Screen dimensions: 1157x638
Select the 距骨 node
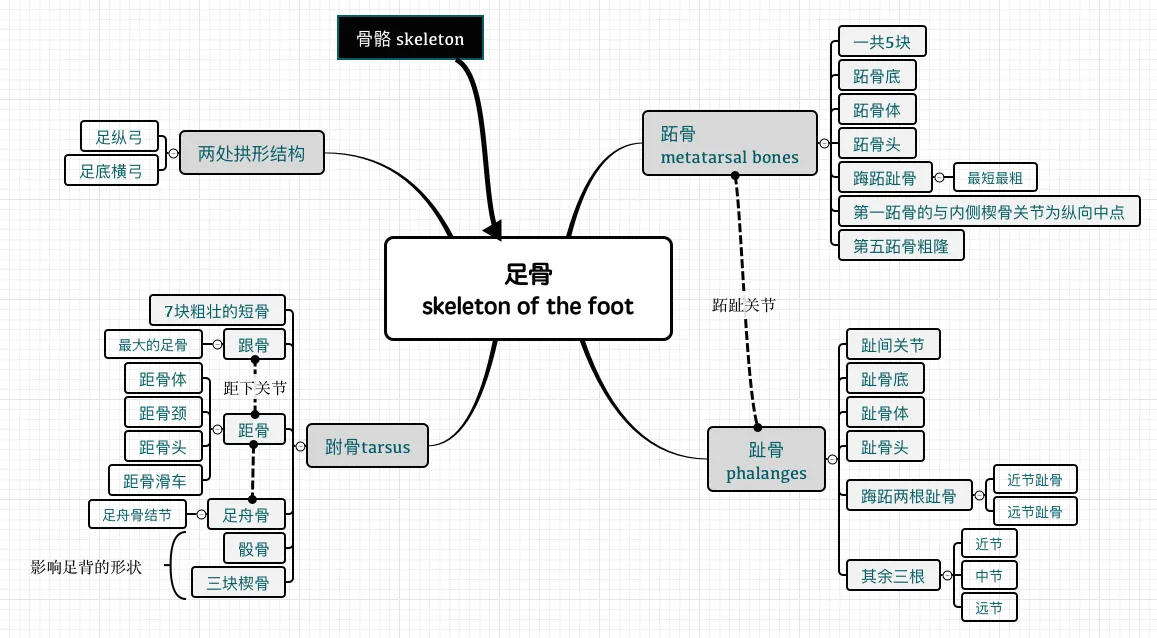255,429
